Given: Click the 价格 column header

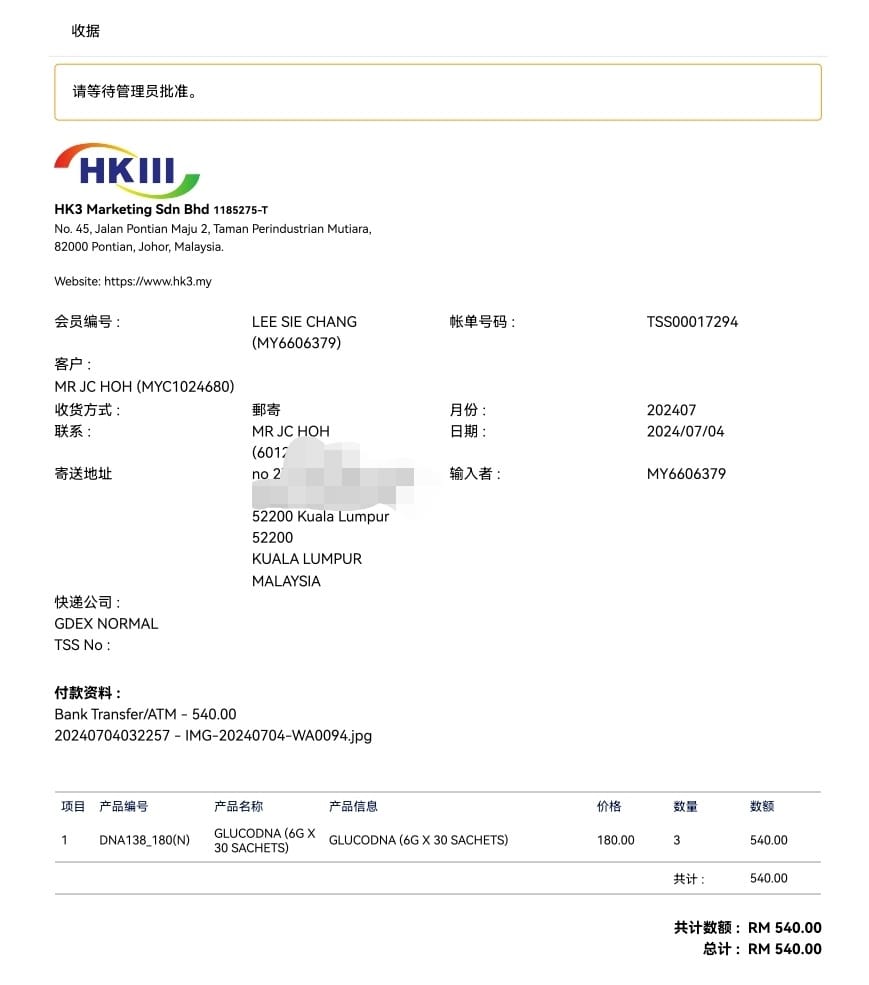Looking at the screenshot, I should click(x=609, y=807).
